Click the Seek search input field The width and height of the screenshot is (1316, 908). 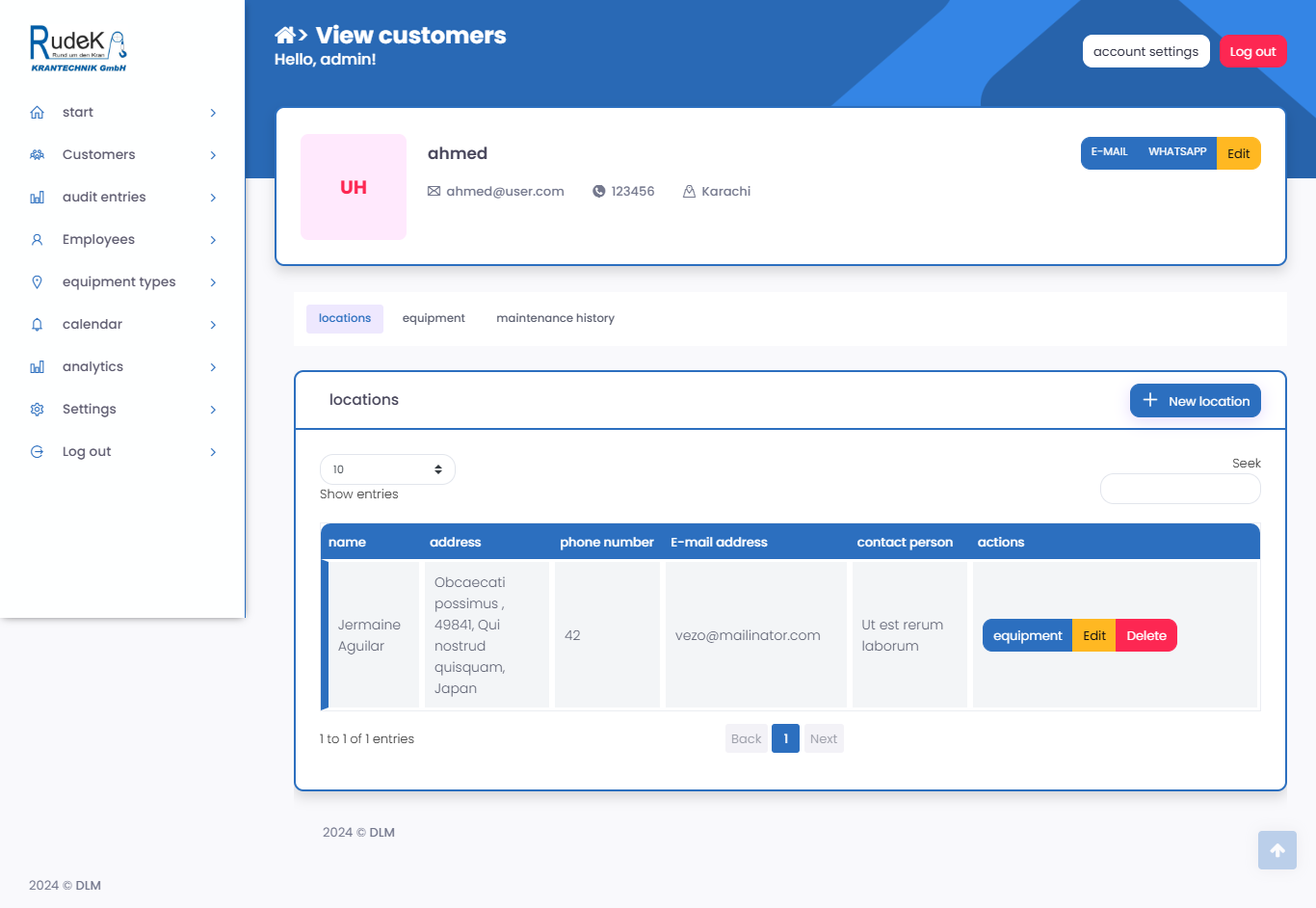[x=1180, y=490]
